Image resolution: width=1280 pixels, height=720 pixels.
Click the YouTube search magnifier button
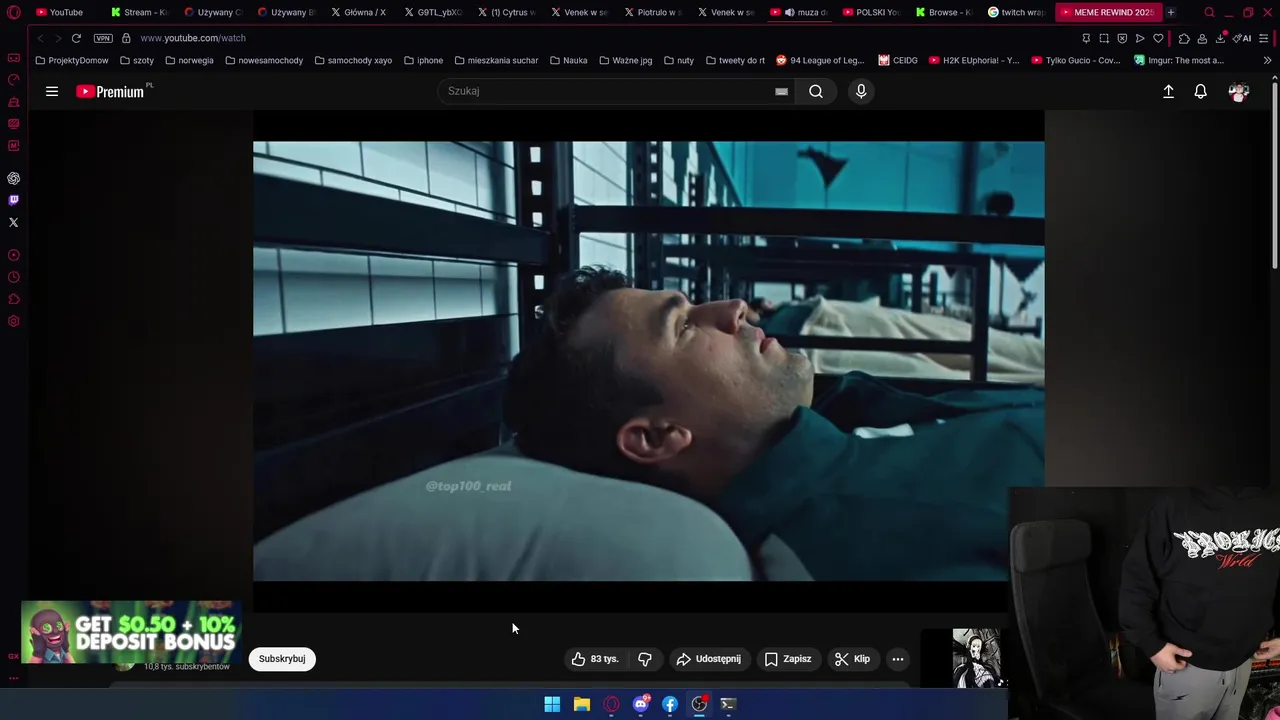[x=816, y=91]
